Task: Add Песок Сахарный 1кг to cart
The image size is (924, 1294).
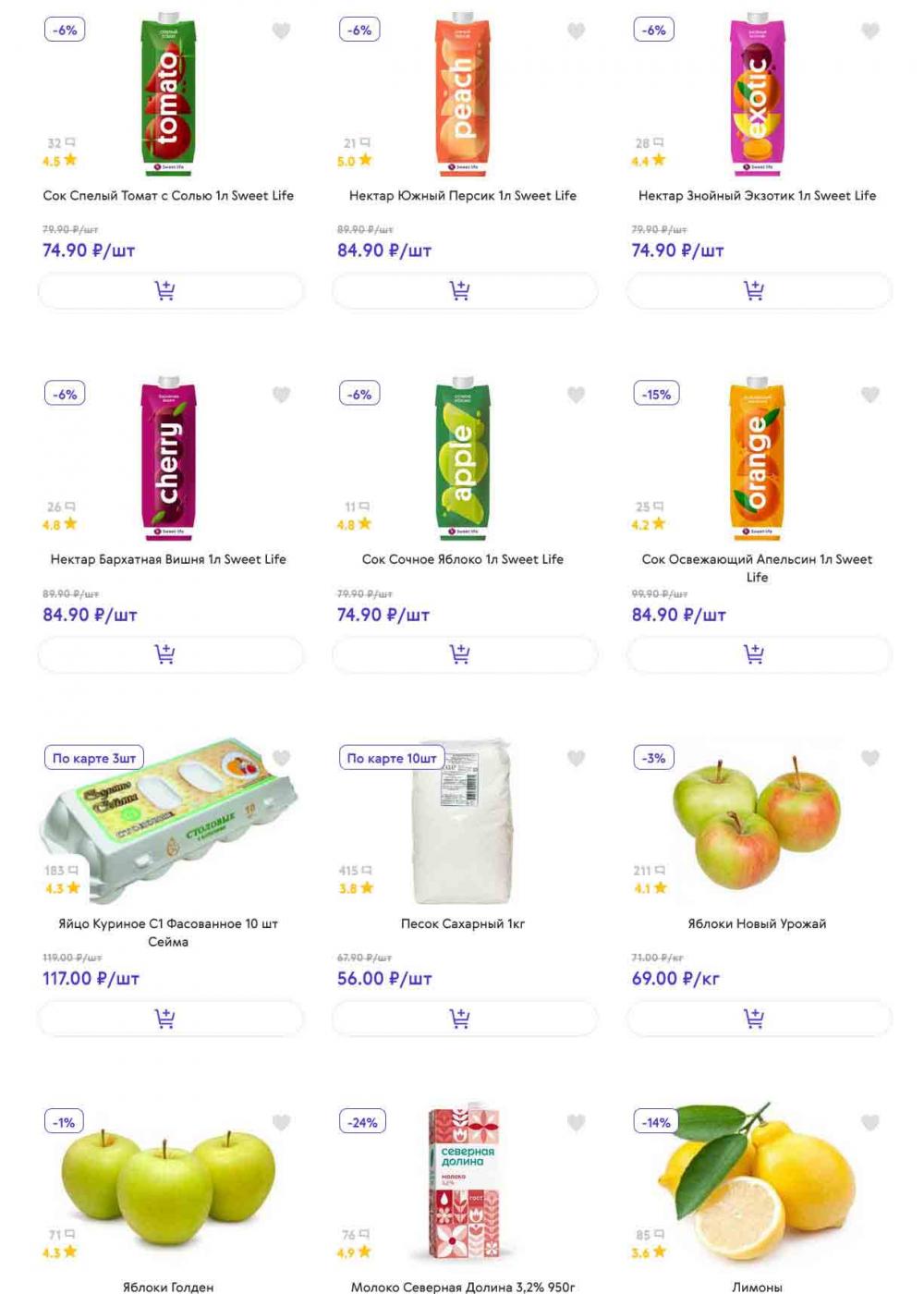Action: coord(465,1019)
